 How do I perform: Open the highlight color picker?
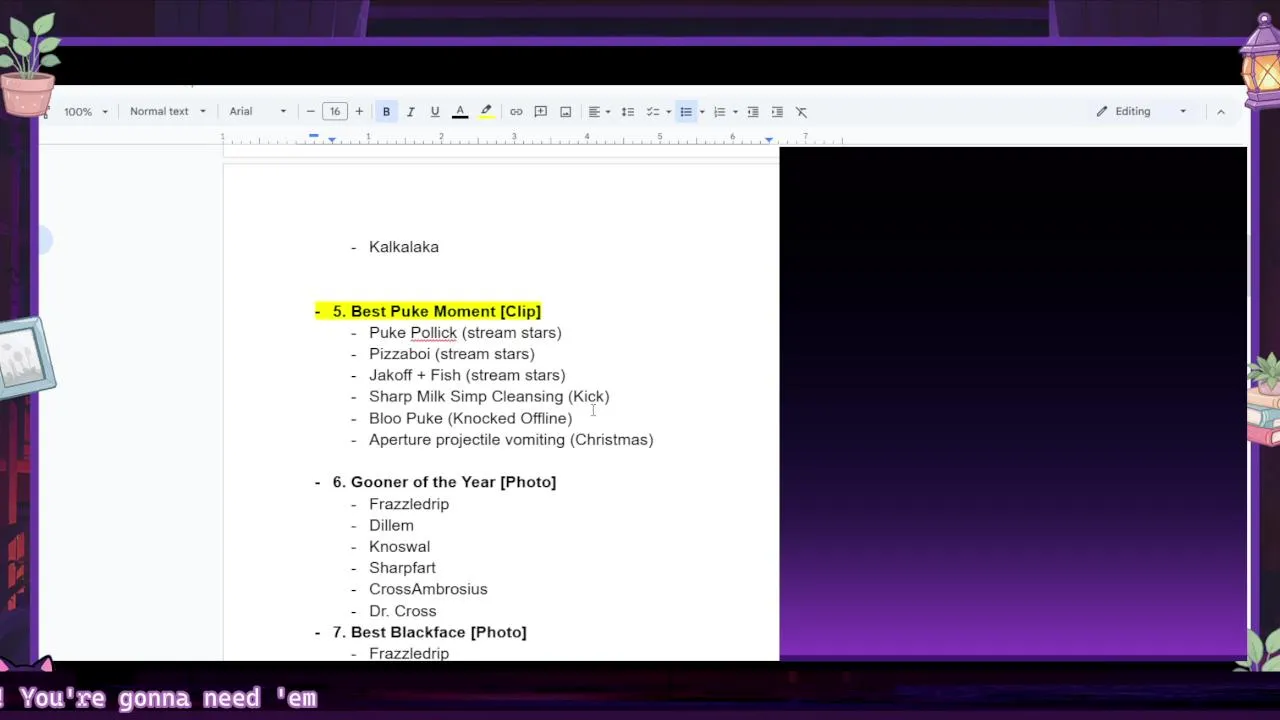[x=486, y=111]
